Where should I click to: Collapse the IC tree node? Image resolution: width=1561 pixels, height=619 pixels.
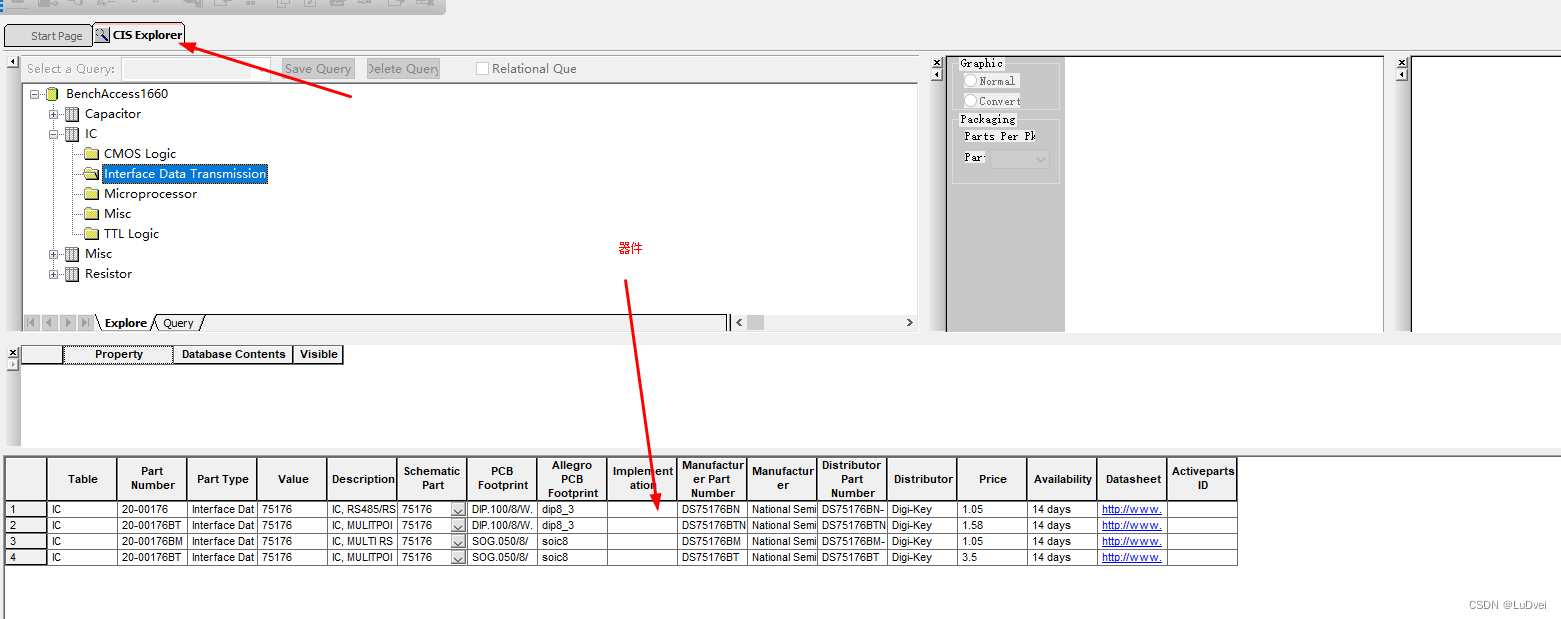tap(54, 134)
